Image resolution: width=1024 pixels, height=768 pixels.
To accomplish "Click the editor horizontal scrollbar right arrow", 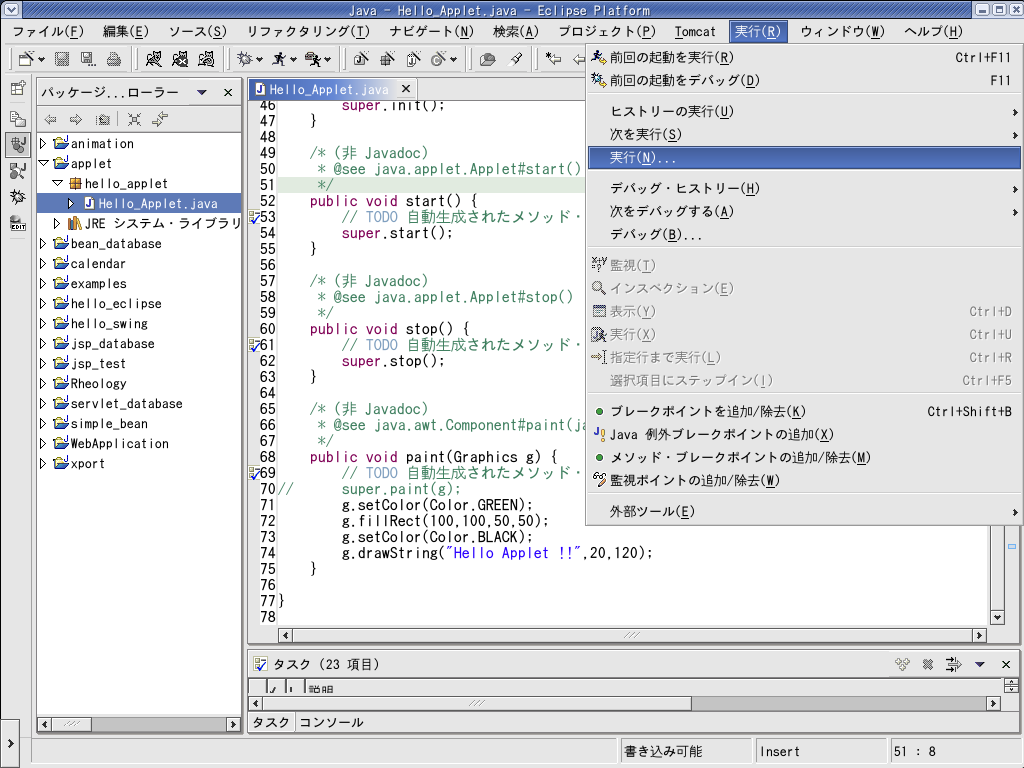I will (978, 635).
